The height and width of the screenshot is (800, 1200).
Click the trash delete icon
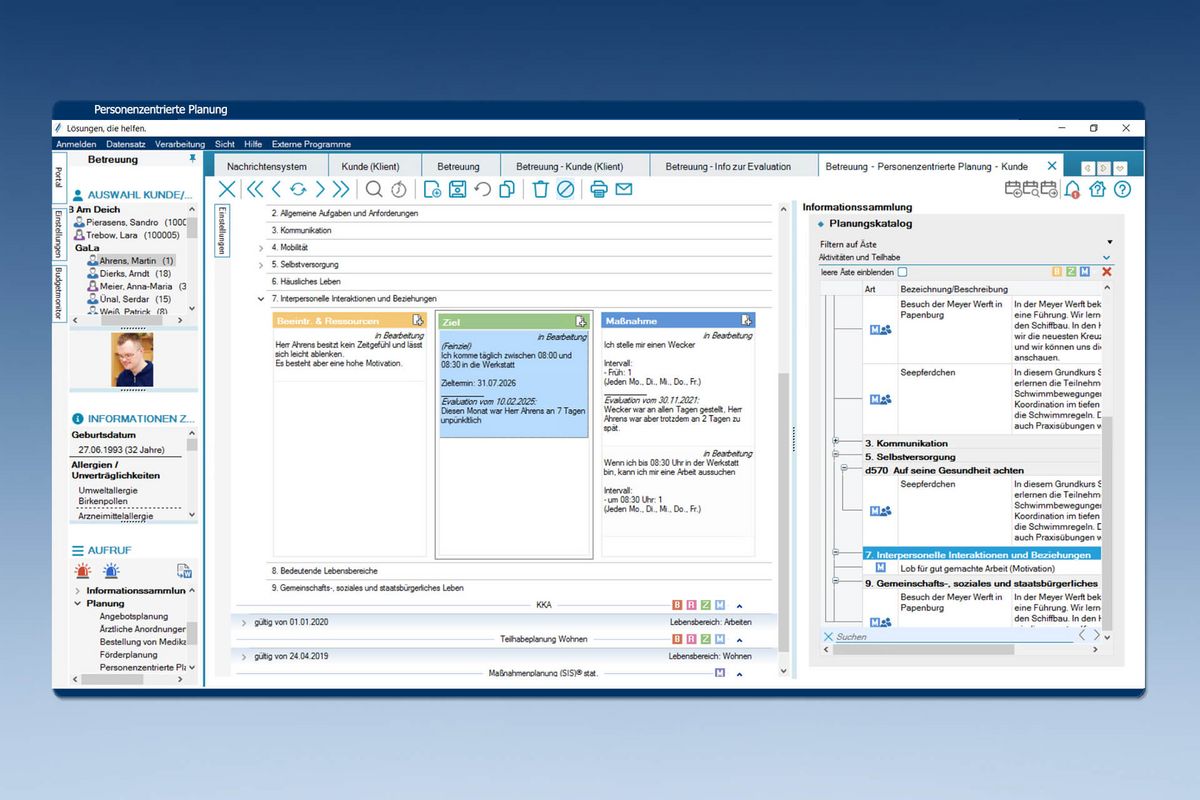[540, 189]
